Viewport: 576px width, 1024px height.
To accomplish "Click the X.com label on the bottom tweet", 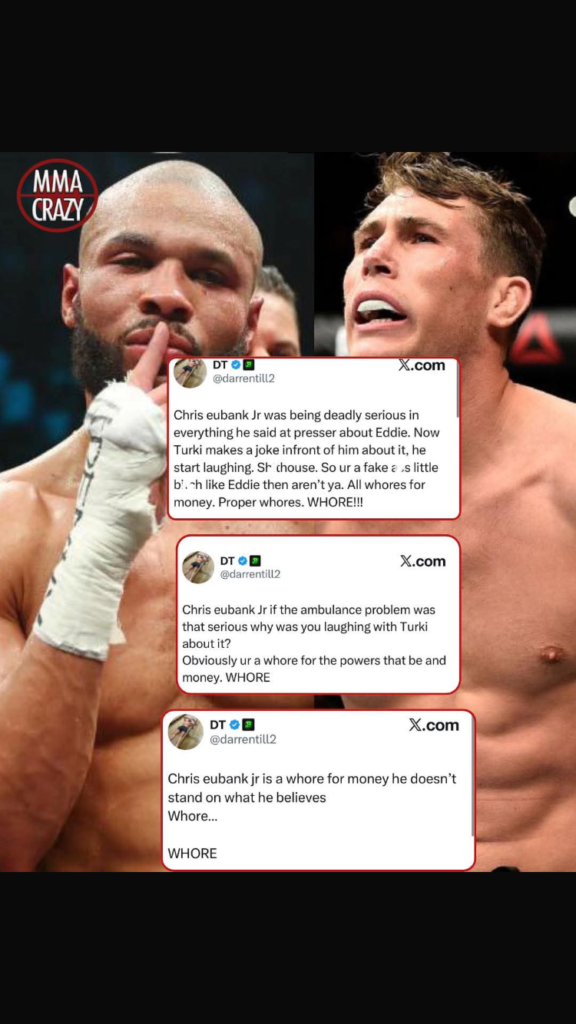I will (x=434, y=724).
